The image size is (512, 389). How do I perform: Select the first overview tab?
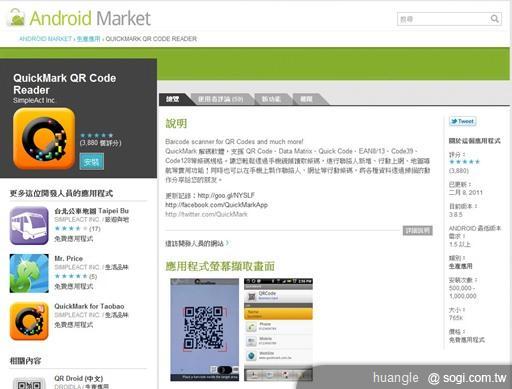coord(173,99)
